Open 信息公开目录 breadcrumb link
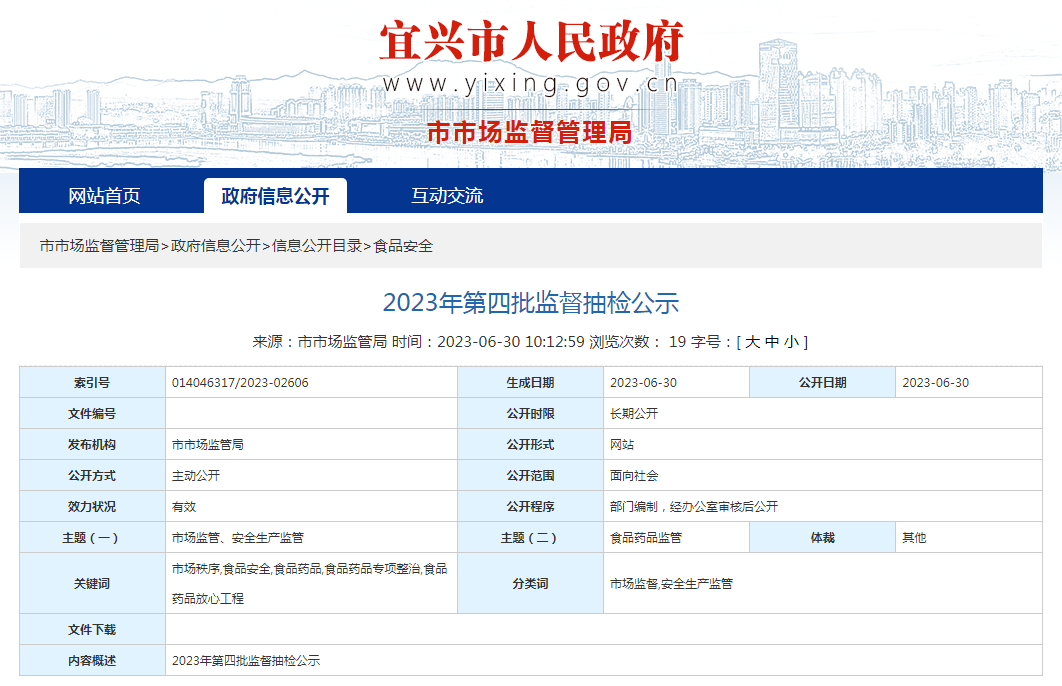 click(x=317, y=246)
